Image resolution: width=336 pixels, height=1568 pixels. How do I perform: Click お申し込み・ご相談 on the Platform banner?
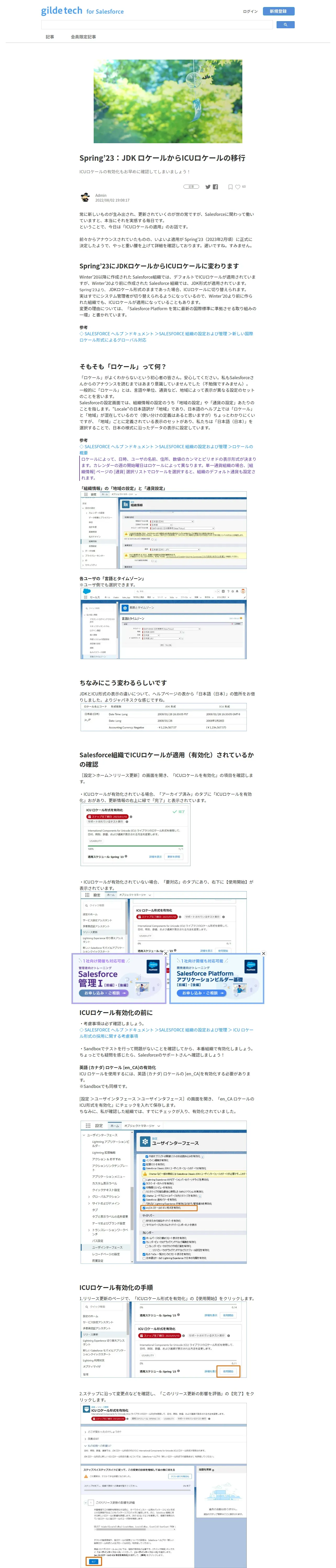click(x=201, y=993)
